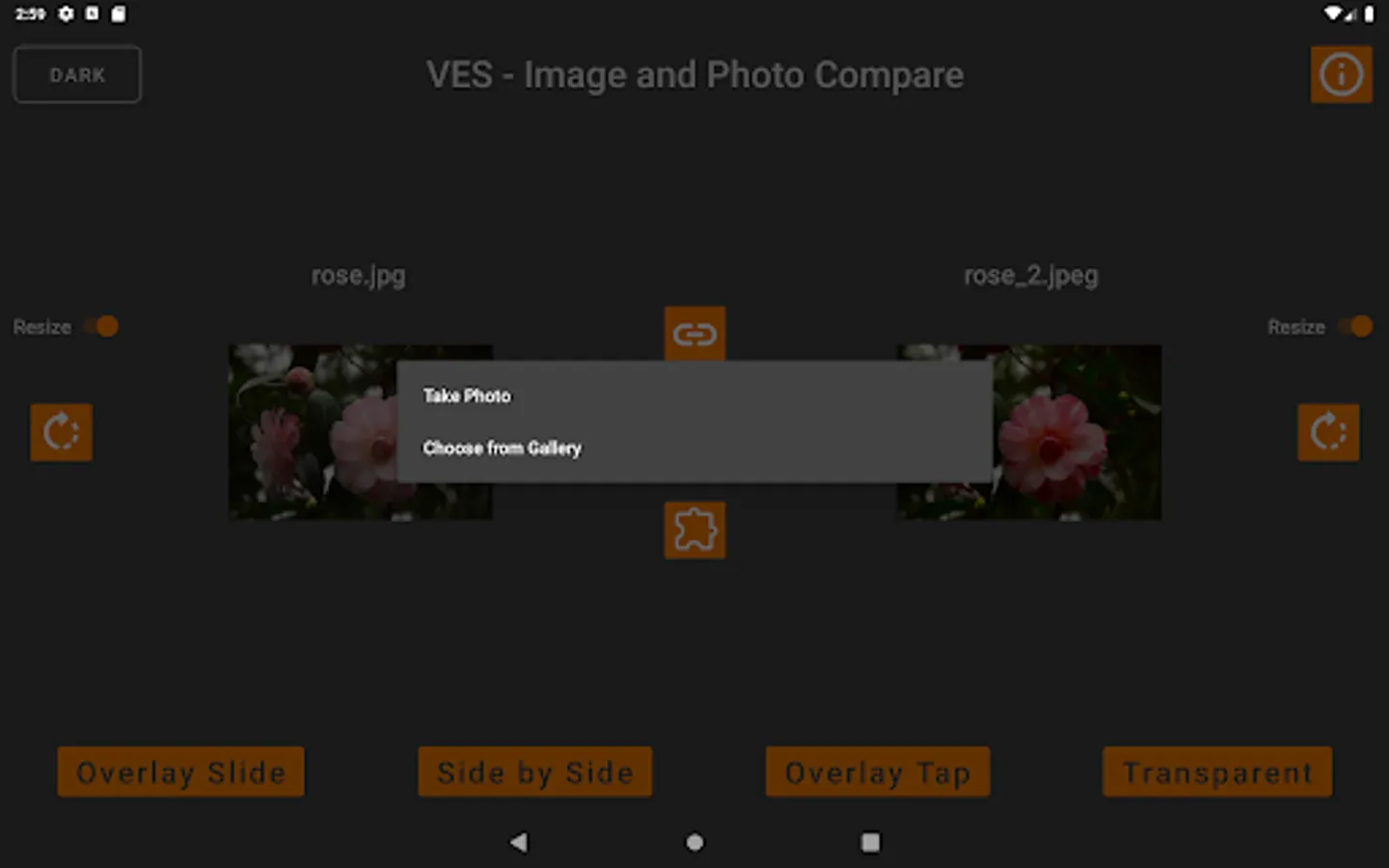
Task: Toggle the left Resize switch
Action: click(x=100, y=327)
